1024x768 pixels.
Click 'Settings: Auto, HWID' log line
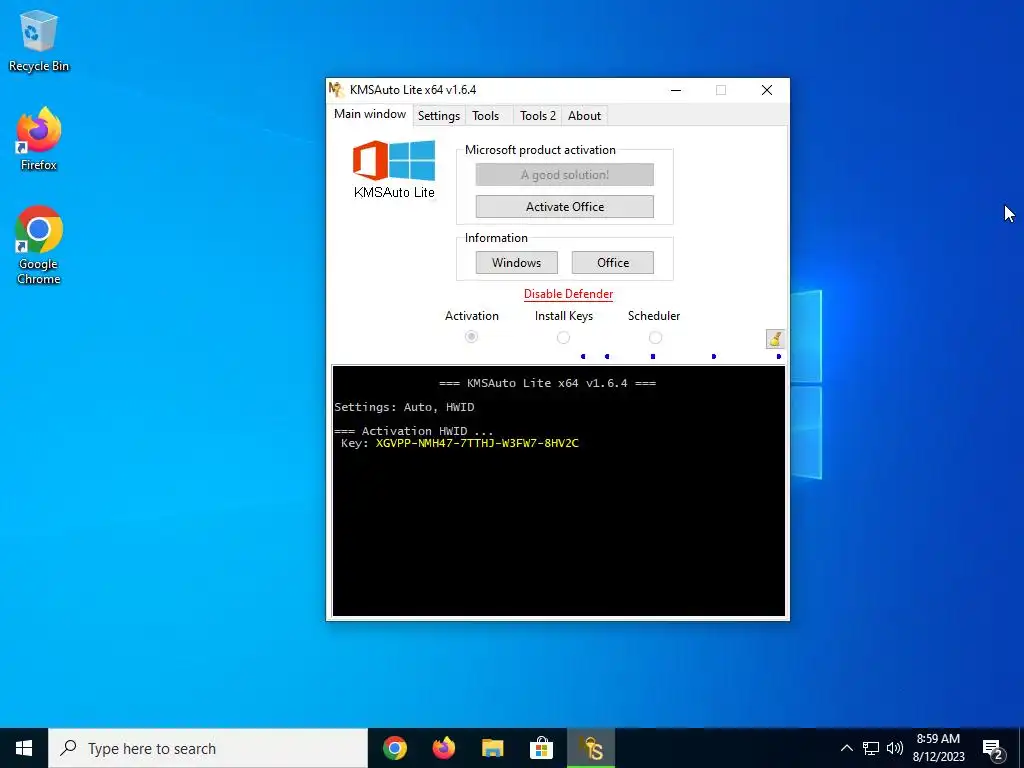click(404, 407)
